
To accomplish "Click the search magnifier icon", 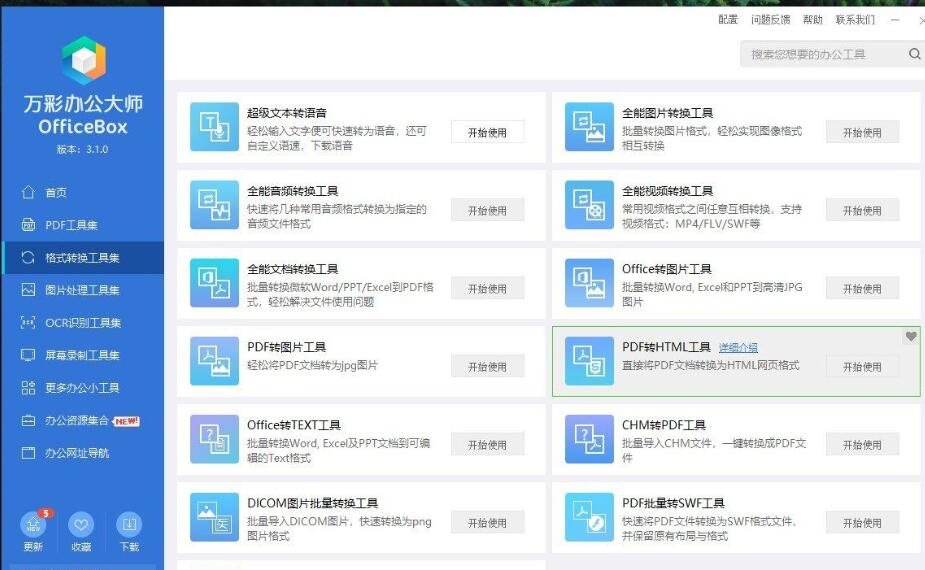I will point(914,54).
